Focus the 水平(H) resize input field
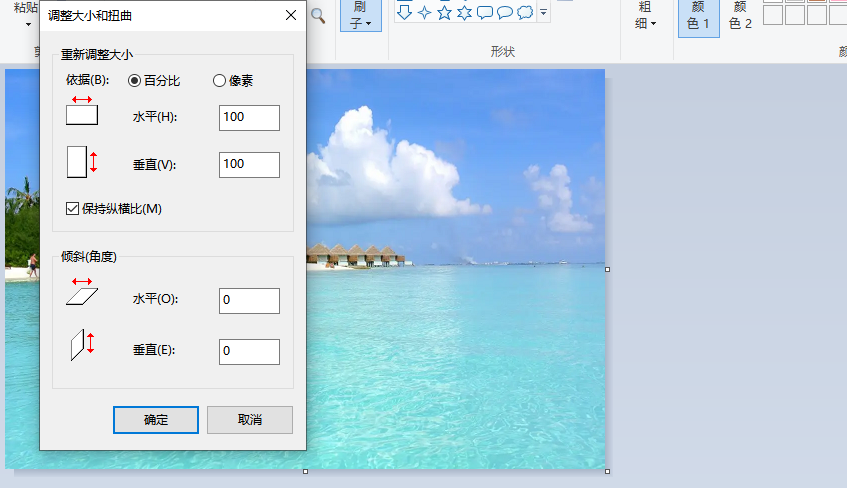This screenshot has height=488, width=847. click(x=249, y=118)
